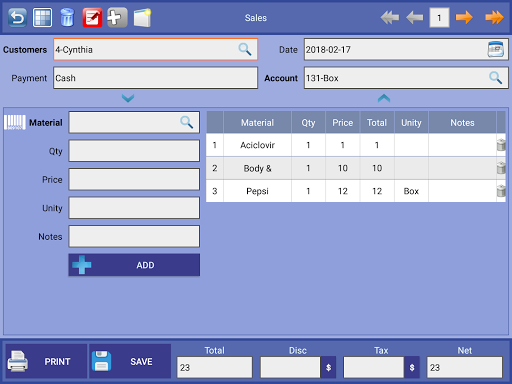Click the blue trash bin toolbar icon
This screenshot has height=384, width=512.
67,17
